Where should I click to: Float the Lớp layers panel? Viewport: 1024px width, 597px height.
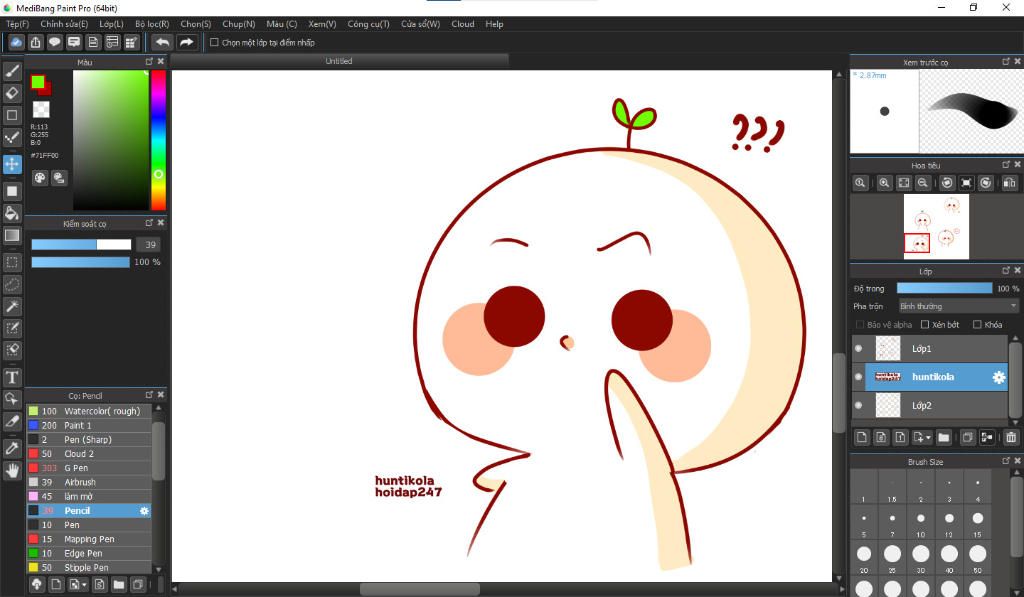(1006, 270)
